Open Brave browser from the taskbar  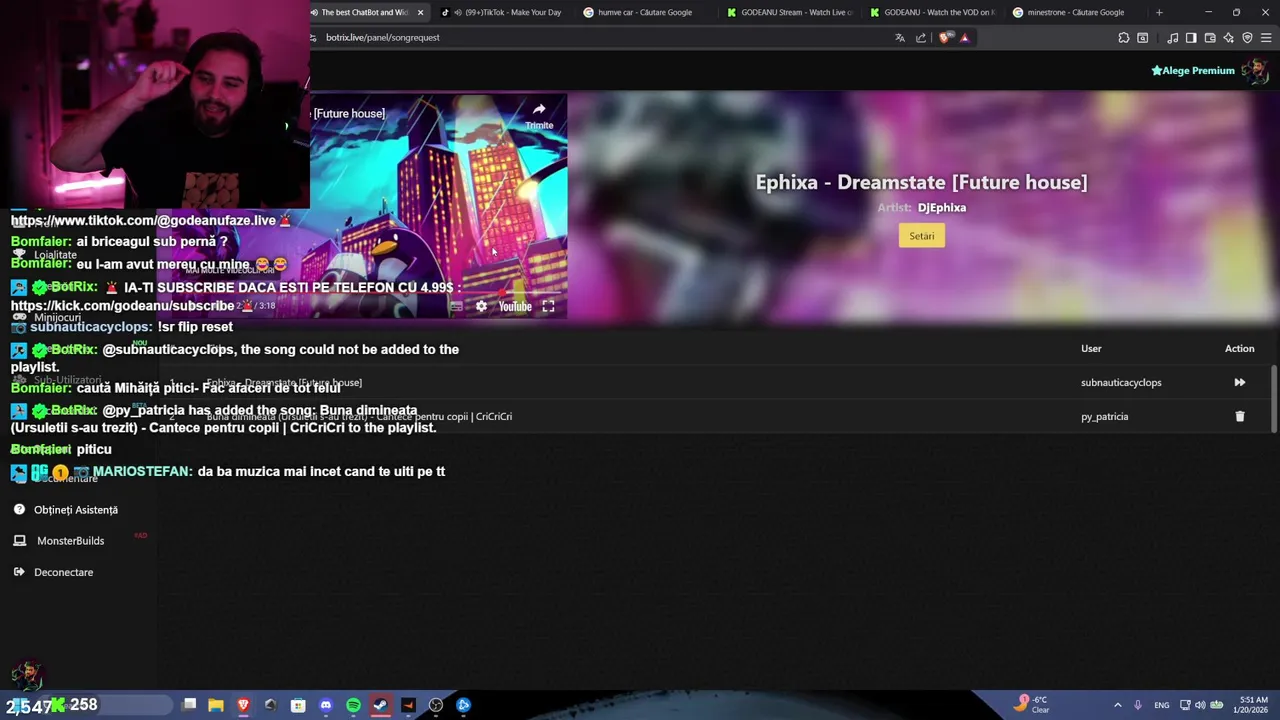tap(243, 705)
